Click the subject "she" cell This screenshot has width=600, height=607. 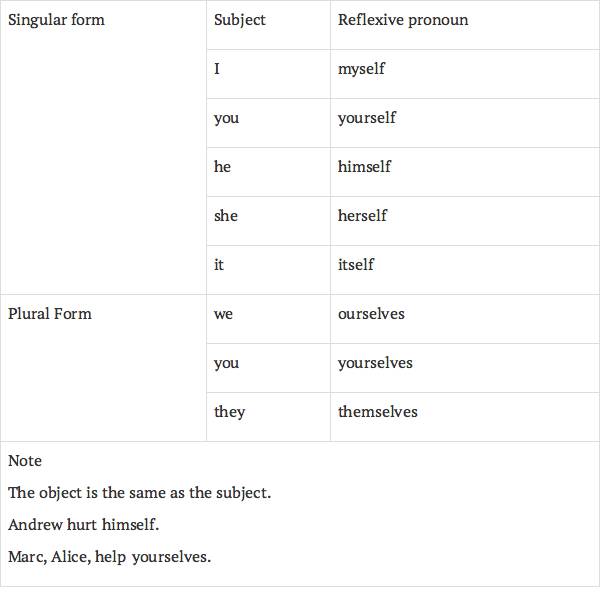(x=226, y=216)
